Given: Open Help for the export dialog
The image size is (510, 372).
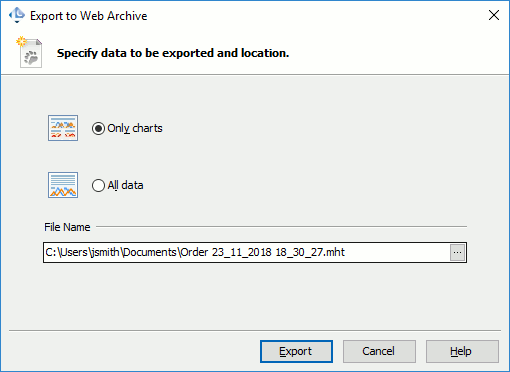Looking at the screenshot, I should click(462, 351).
